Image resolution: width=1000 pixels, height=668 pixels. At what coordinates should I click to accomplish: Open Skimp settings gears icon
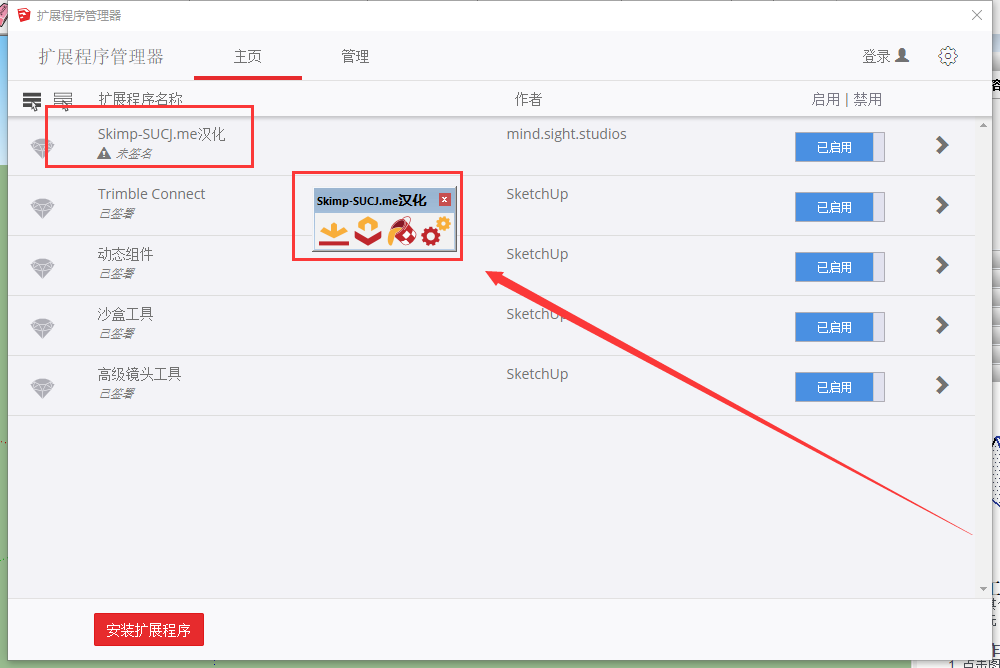[436, 231]
